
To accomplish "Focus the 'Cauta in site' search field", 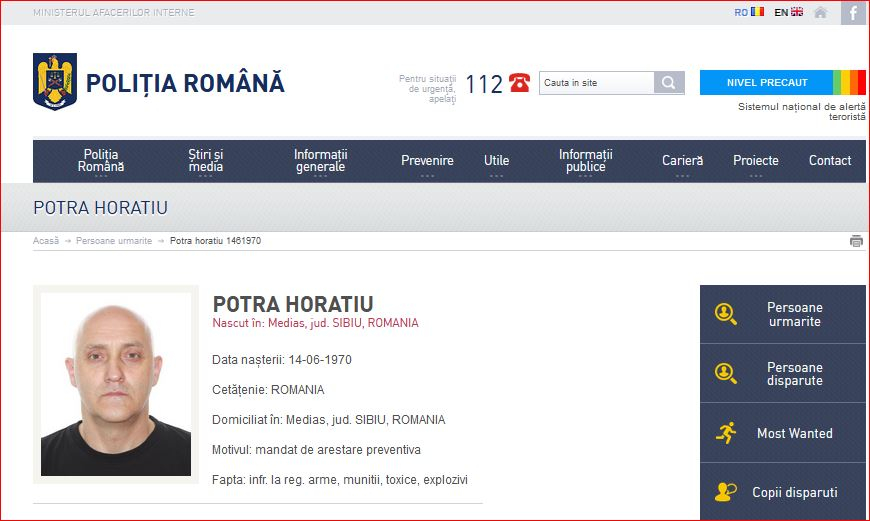I will coord(596,83).
